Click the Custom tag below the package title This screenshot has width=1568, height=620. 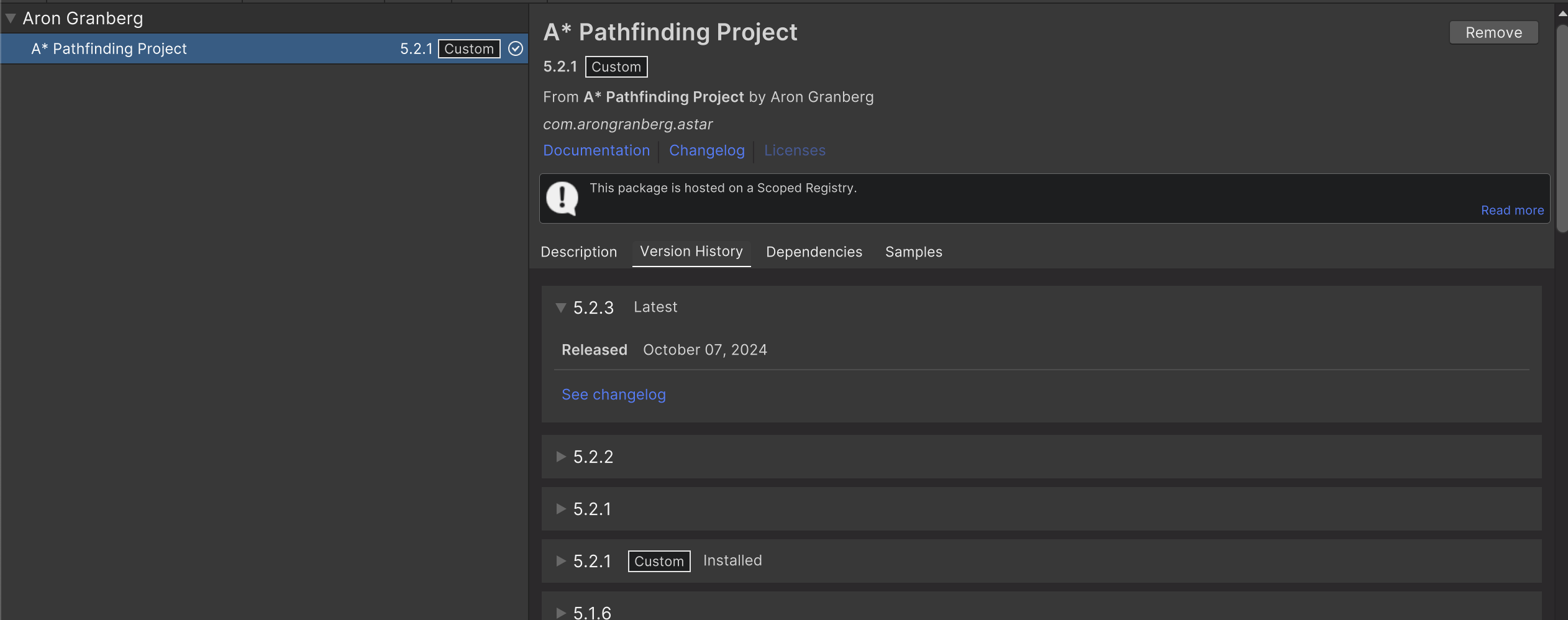[616, 67]
